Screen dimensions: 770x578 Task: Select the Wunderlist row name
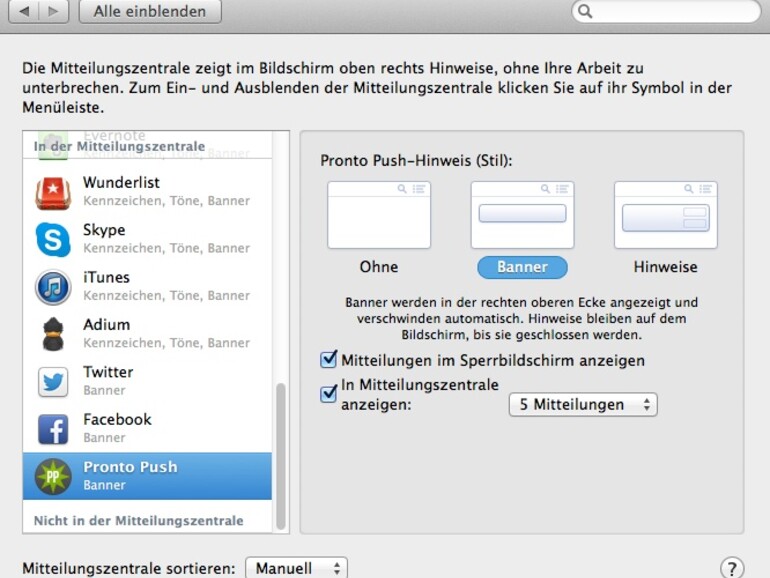(121, 182)
